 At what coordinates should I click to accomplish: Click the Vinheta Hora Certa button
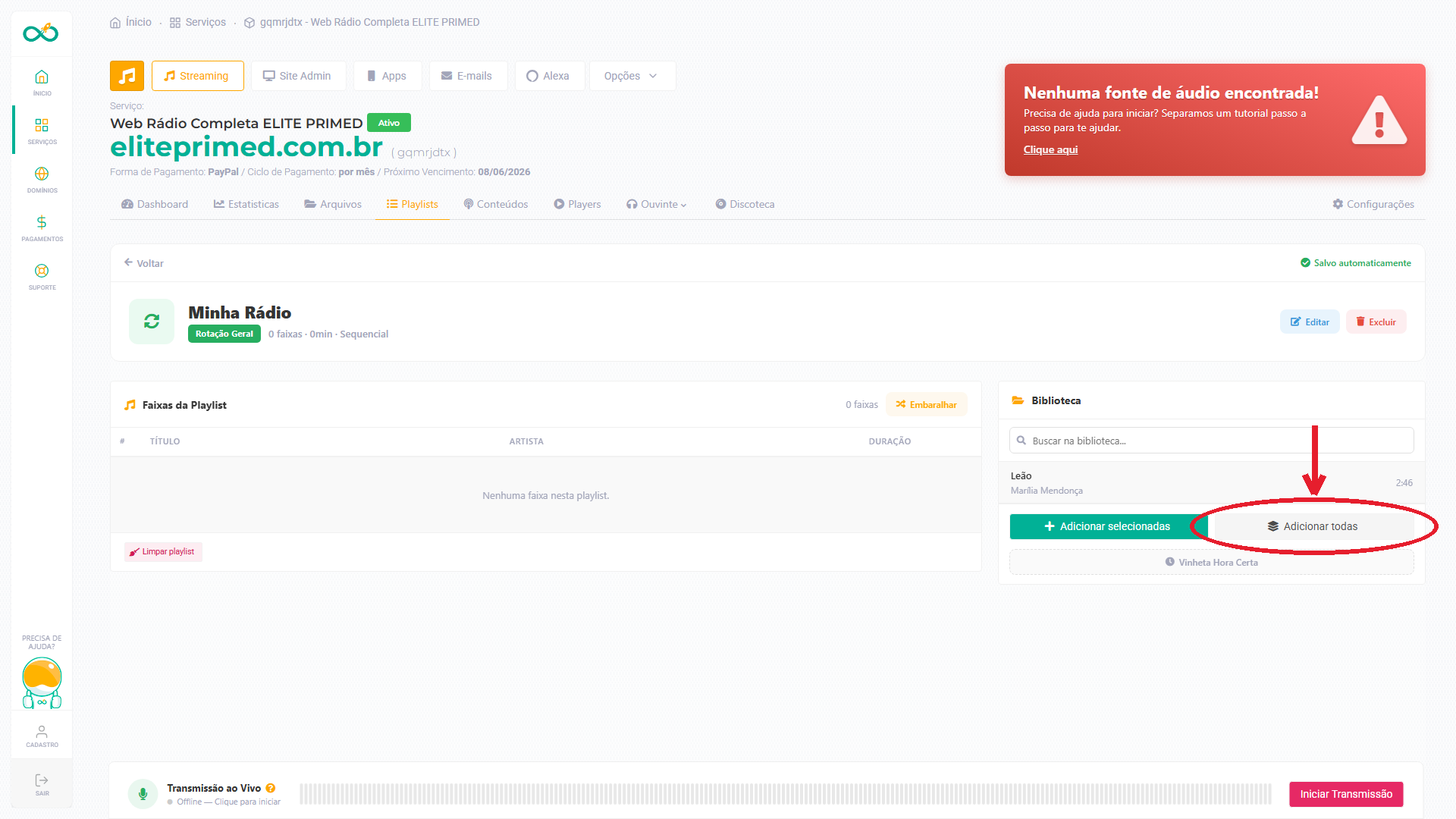[1211, 562]
